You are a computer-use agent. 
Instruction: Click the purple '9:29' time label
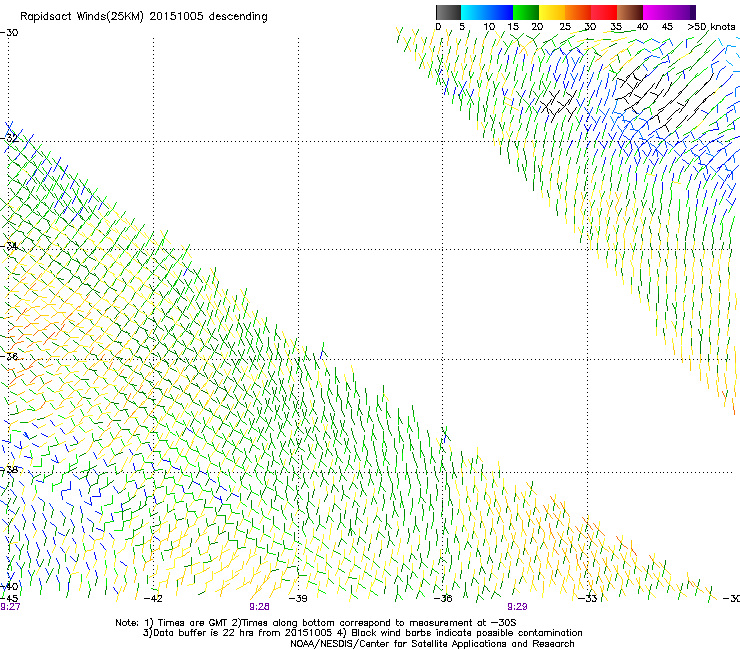pyautogui.click(x=517, y=607)
